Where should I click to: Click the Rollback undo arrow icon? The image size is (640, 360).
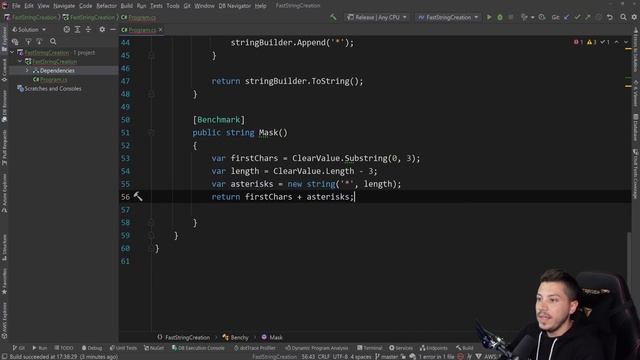[x=610, y=17]
